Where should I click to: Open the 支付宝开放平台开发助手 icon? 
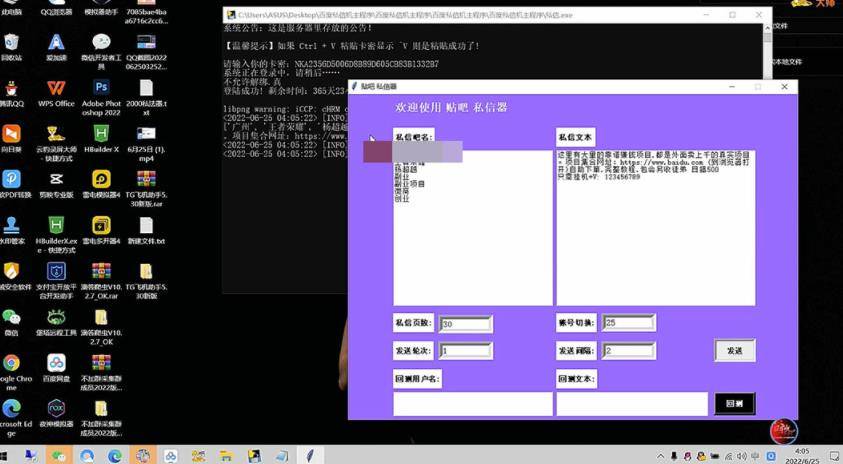point(56,280)
